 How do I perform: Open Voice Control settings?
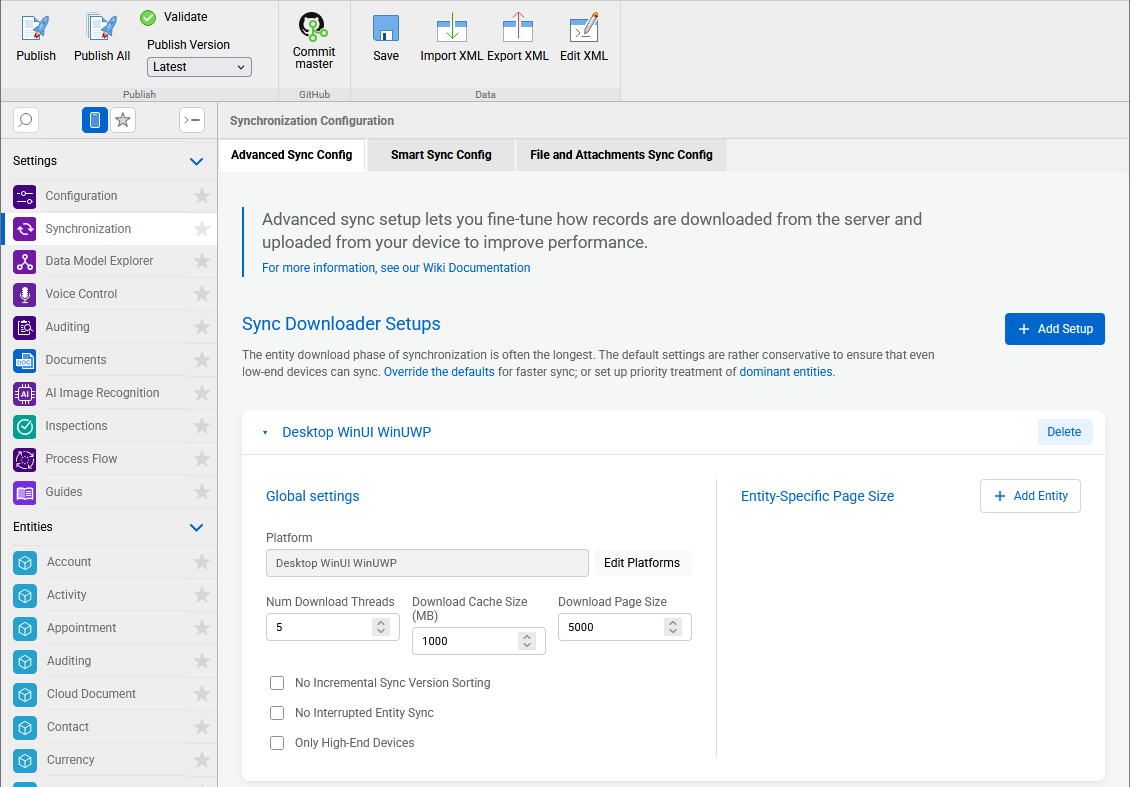pyautogui.click(x=109, y=294)
